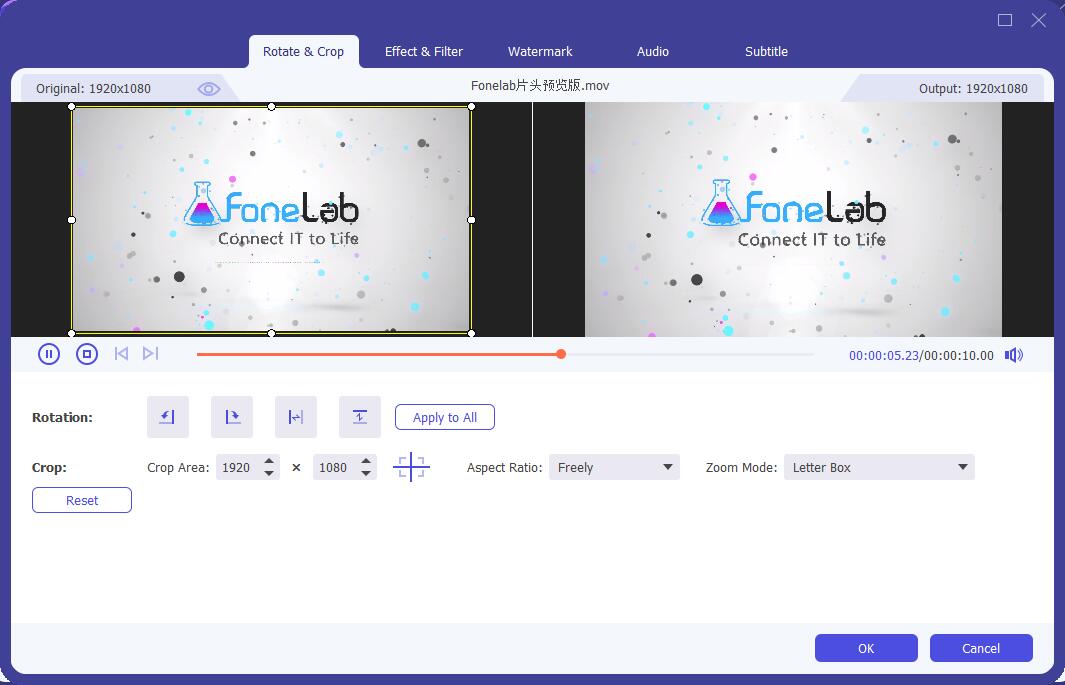
Task: Select the right-middle crop handle
Action: click(x=471, y=220)
